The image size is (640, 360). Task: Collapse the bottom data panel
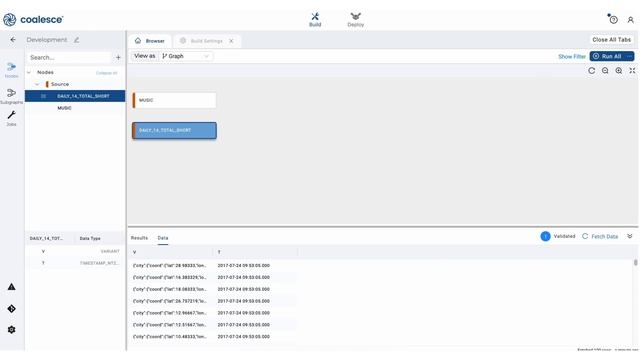point(630,236)
